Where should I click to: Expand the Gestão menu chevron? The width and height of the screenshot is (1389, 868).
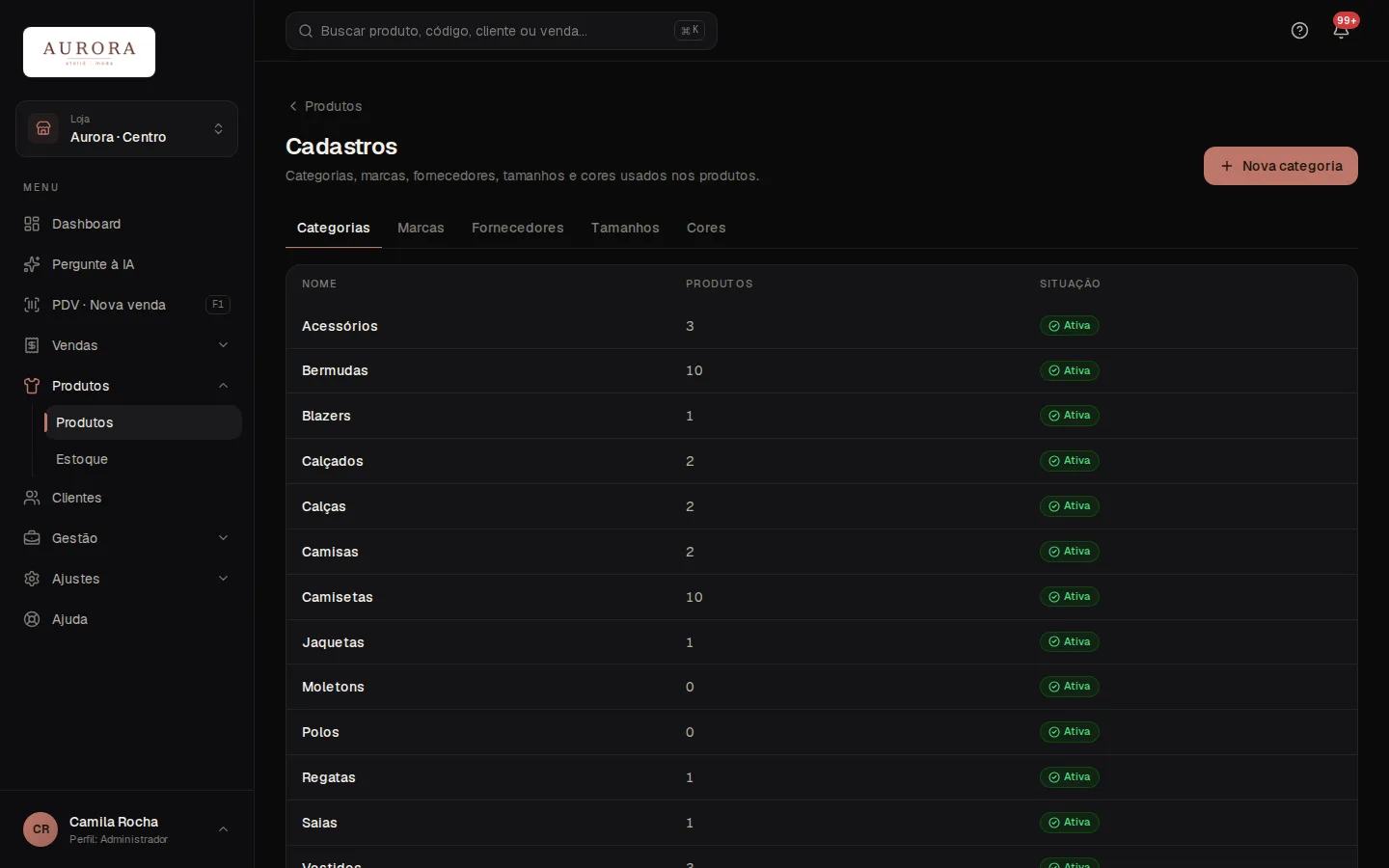pyautogui.click(x=223, y=538)
